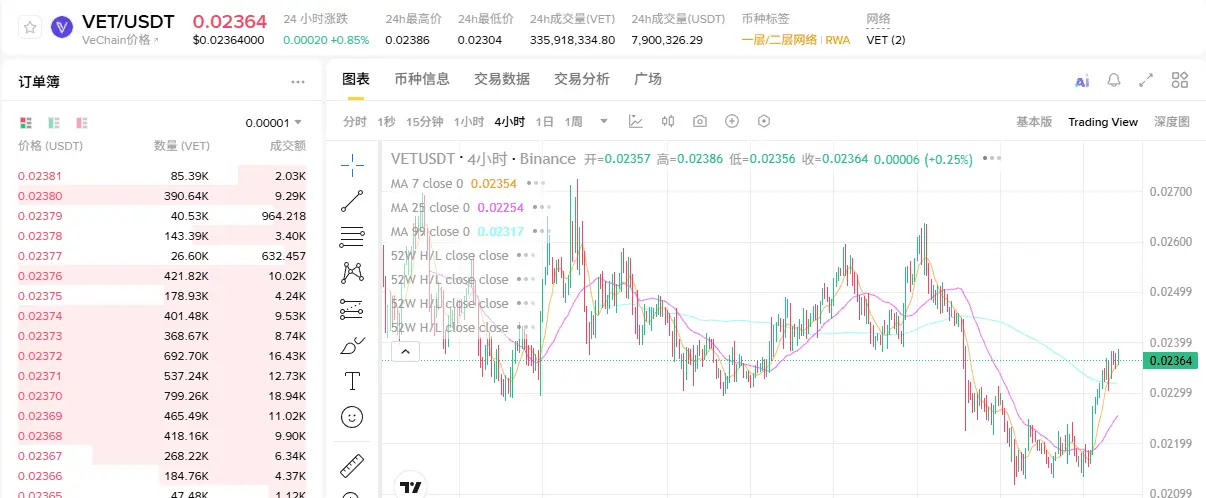Click the 价格 (USDT) column header
This screenshot has width=1206, height=498.
click(51, 146)
